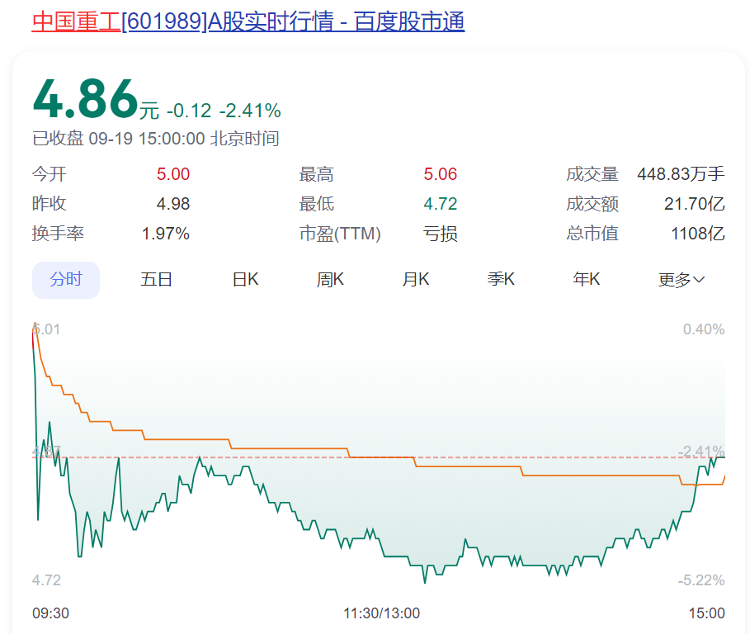Click the 昨收 value 4.98
This screenshot has height=634, width=750.
(x=173, y=204)
